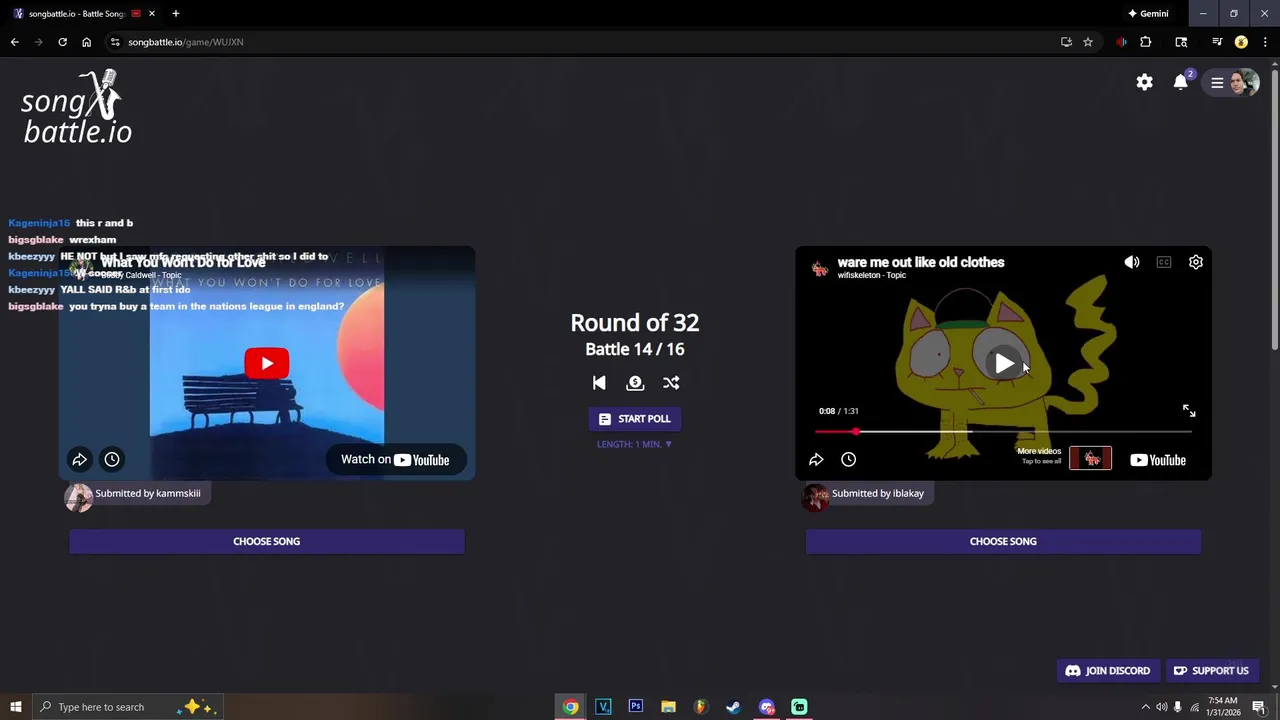Click submitter kammskiii avatar

[78, 497]
